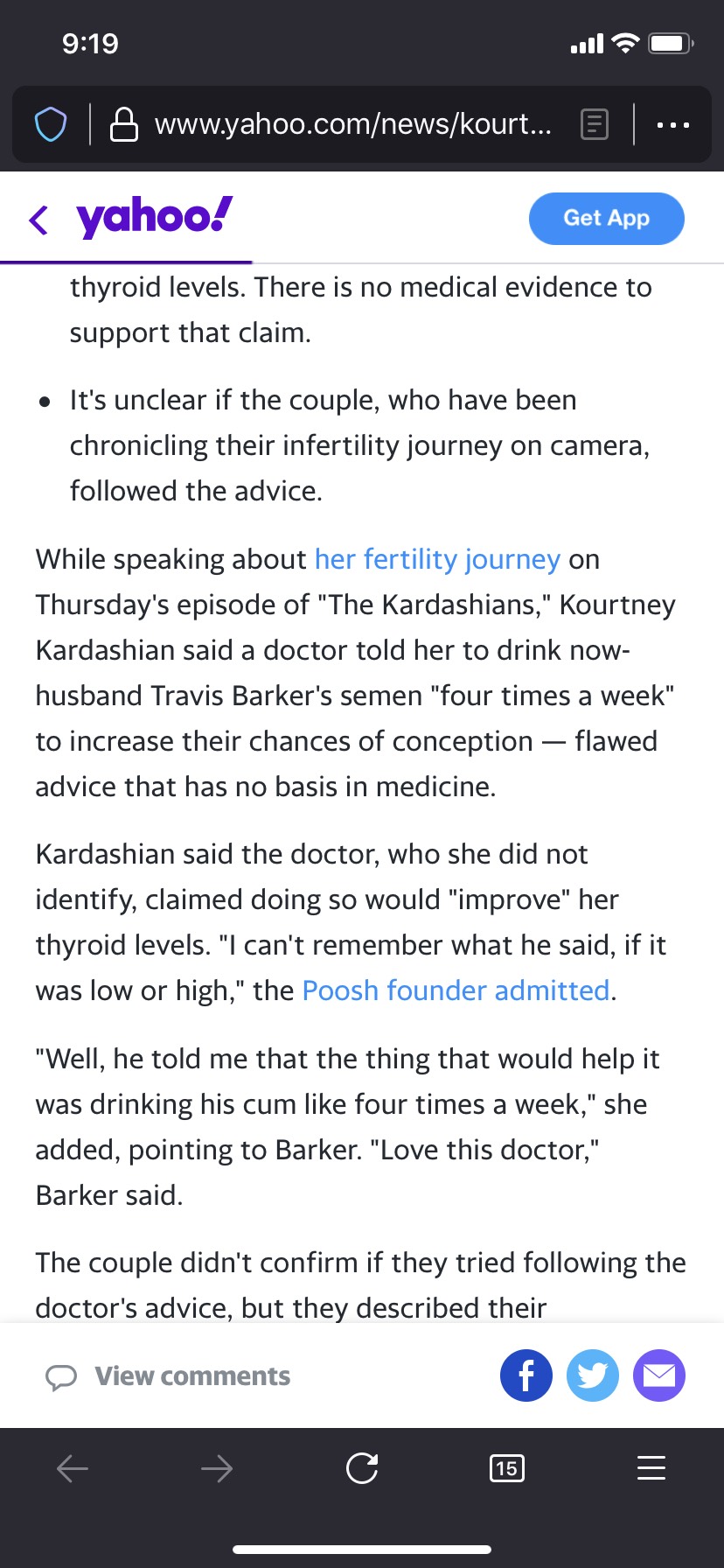Tap the purple back chevron beside Yahoo
The width and height of the screenshot is (724, 1568).
(38, 219)
